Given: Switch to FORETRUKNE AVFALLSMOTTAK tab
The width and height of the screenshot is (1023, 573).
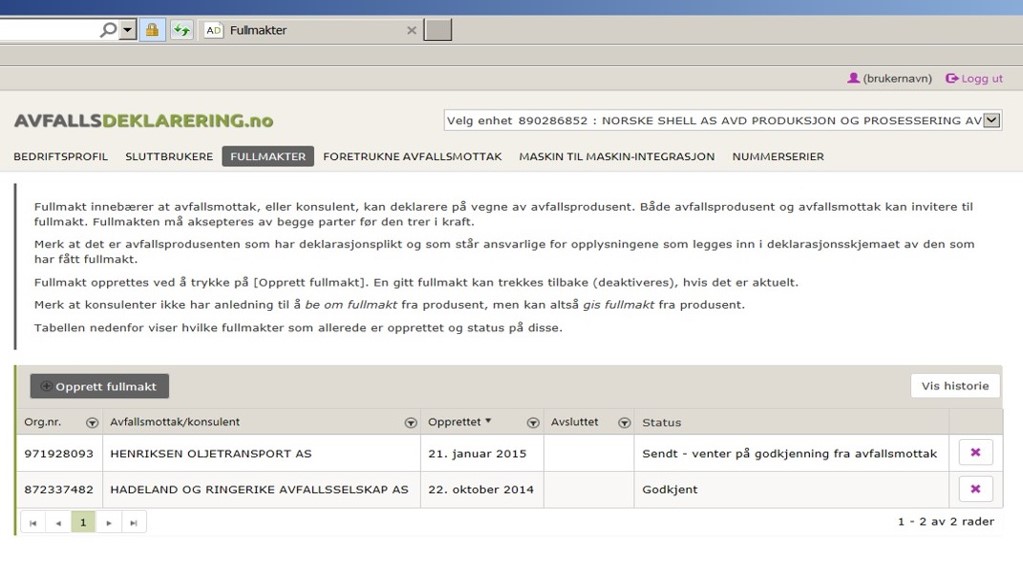Looking at the screenshot, I should [x=412, y=157].
